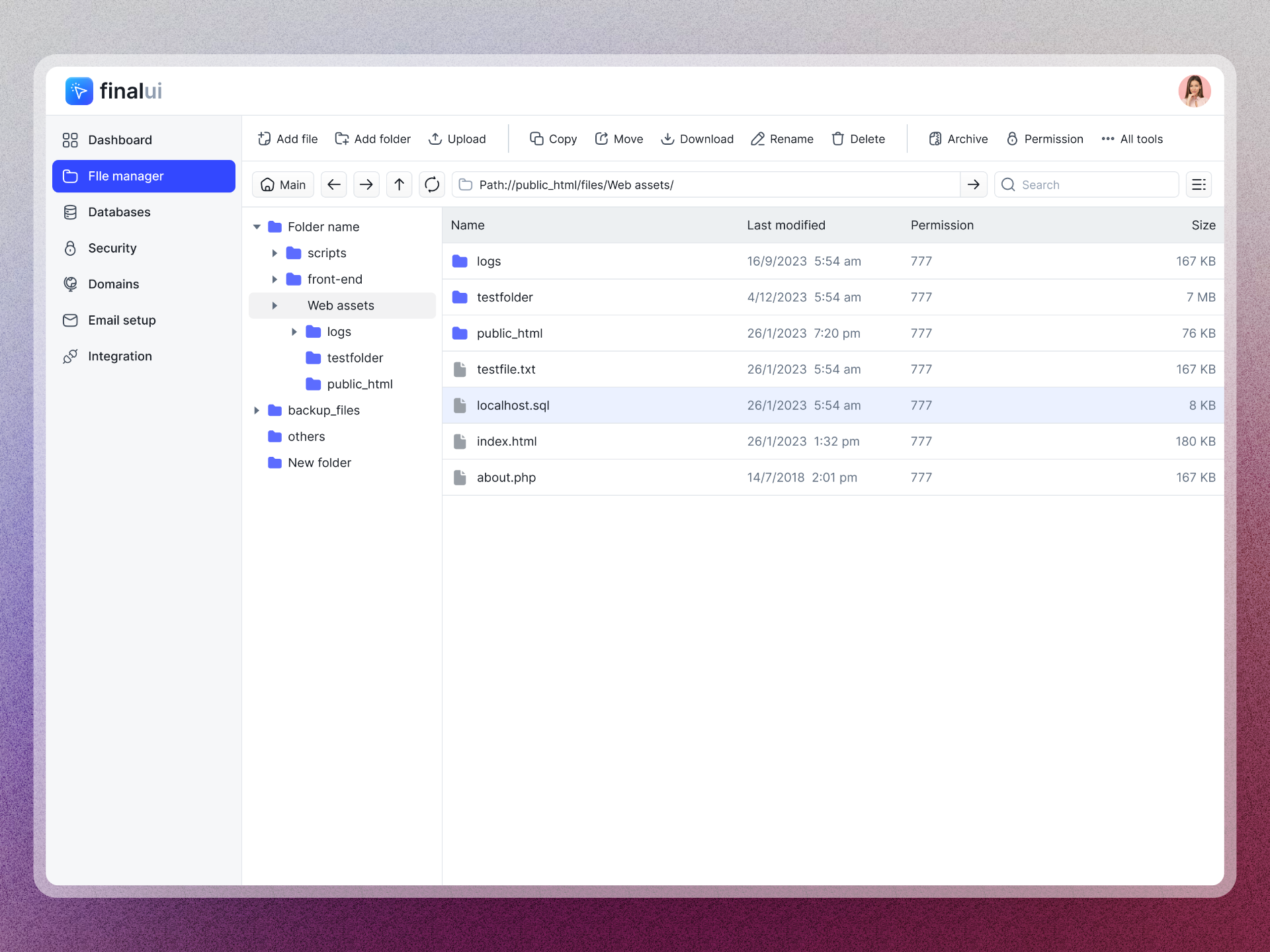Click the Download icon
This screenshot has width=1270, height=952.
[667, 139]
